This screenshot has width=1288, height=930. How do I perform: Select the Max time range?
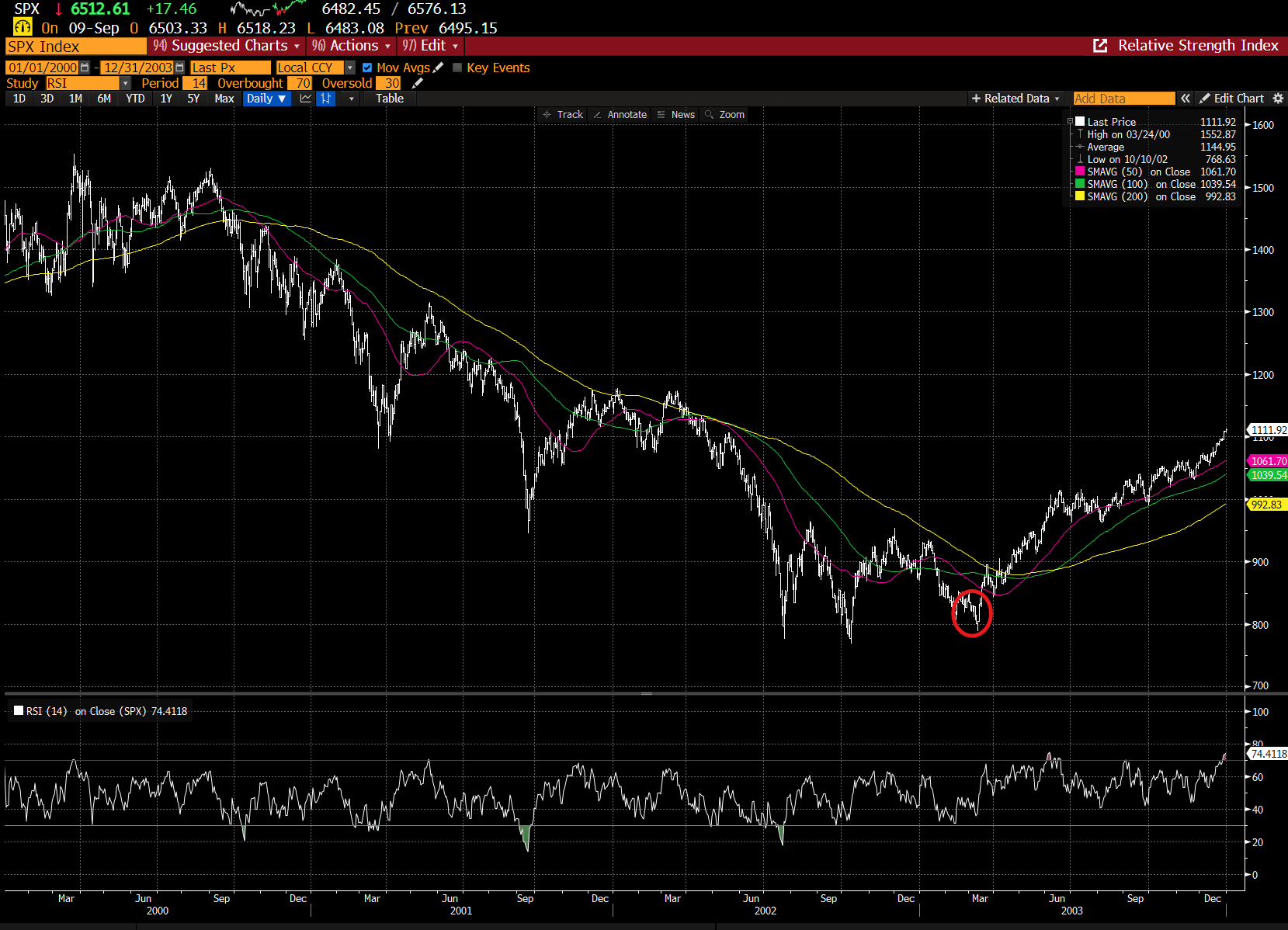(x=224, y=99)
